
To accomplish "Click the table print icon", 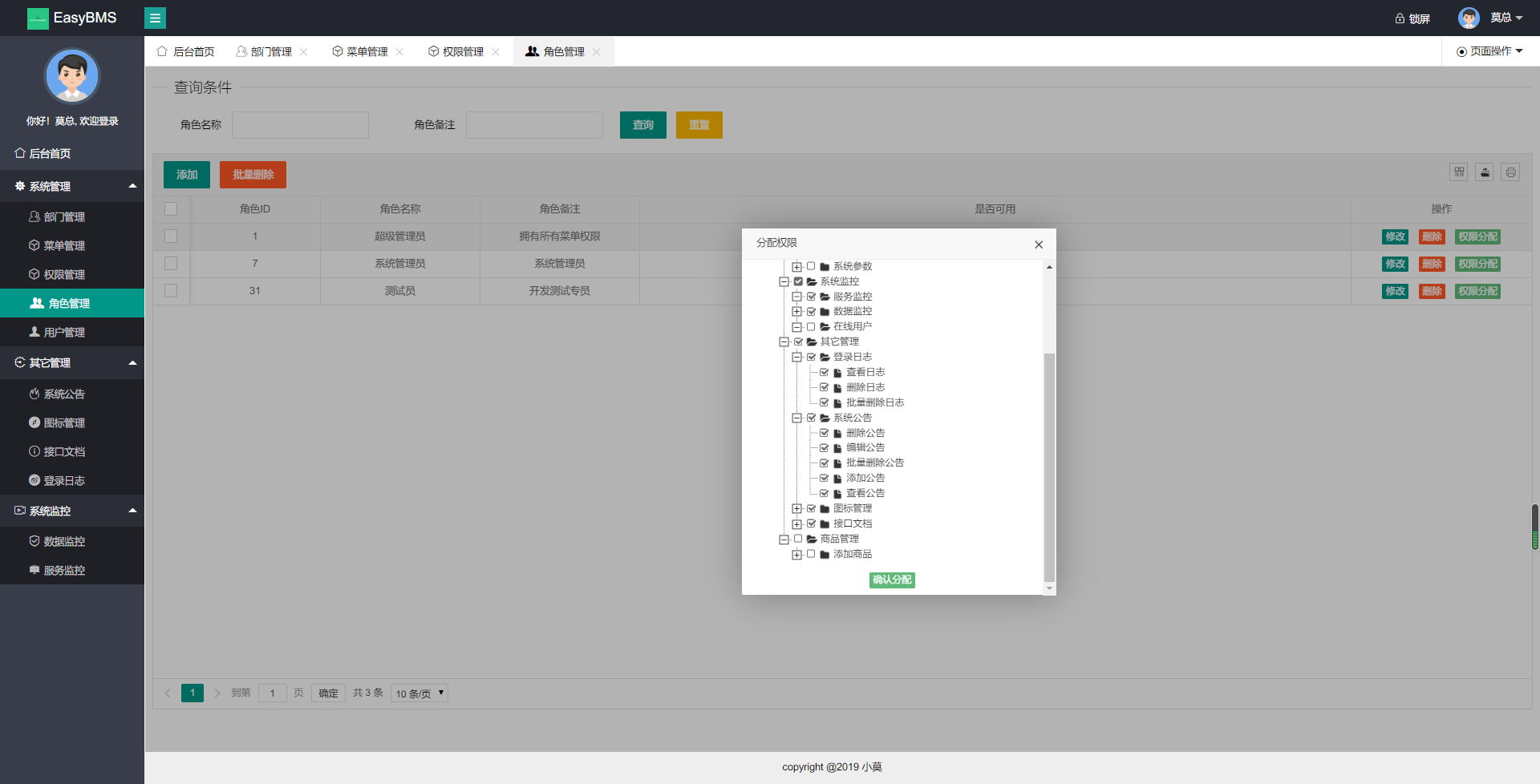I will pos(1510,172).
